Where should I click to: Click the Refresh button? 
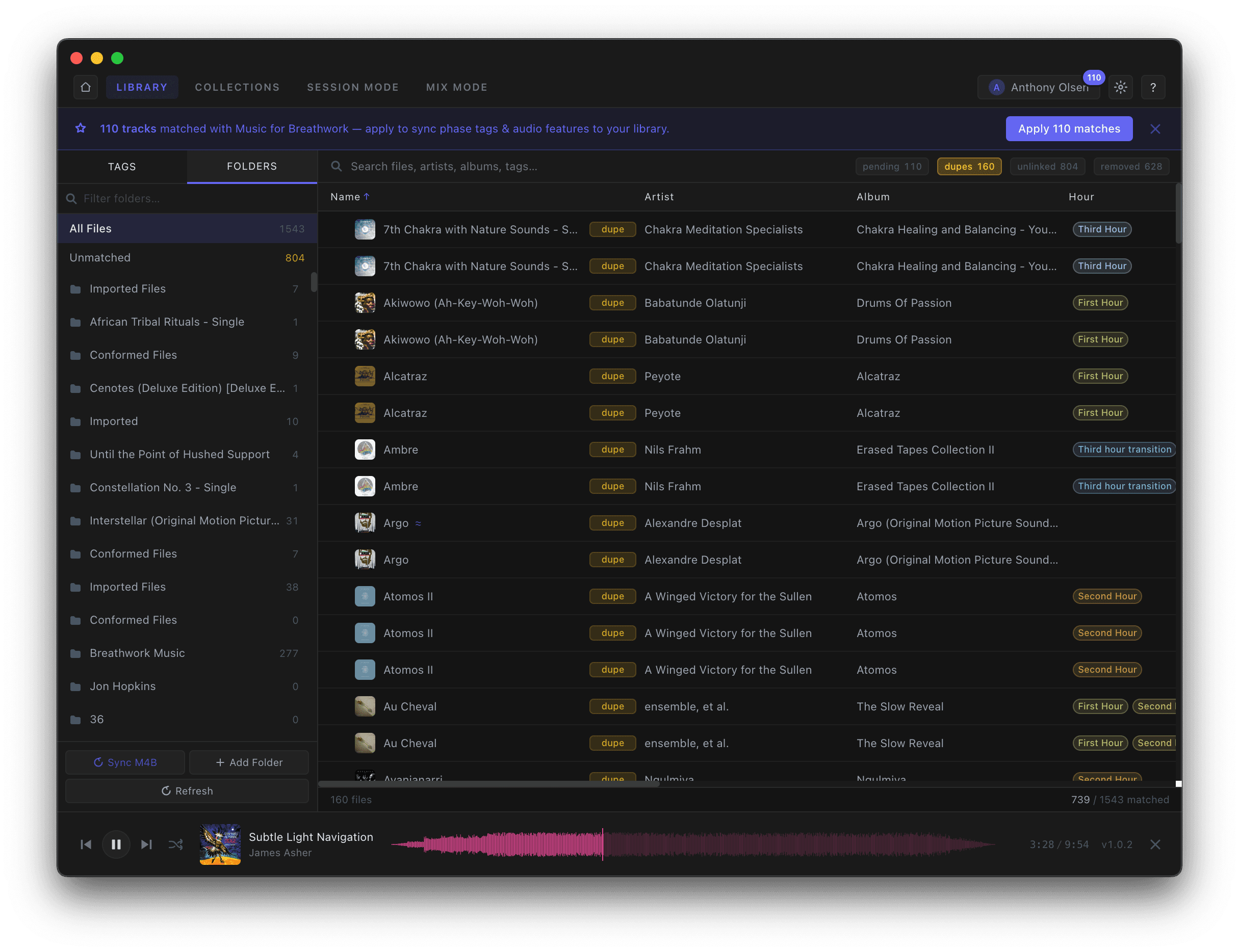pyautogui.click(x=187, y=790)
